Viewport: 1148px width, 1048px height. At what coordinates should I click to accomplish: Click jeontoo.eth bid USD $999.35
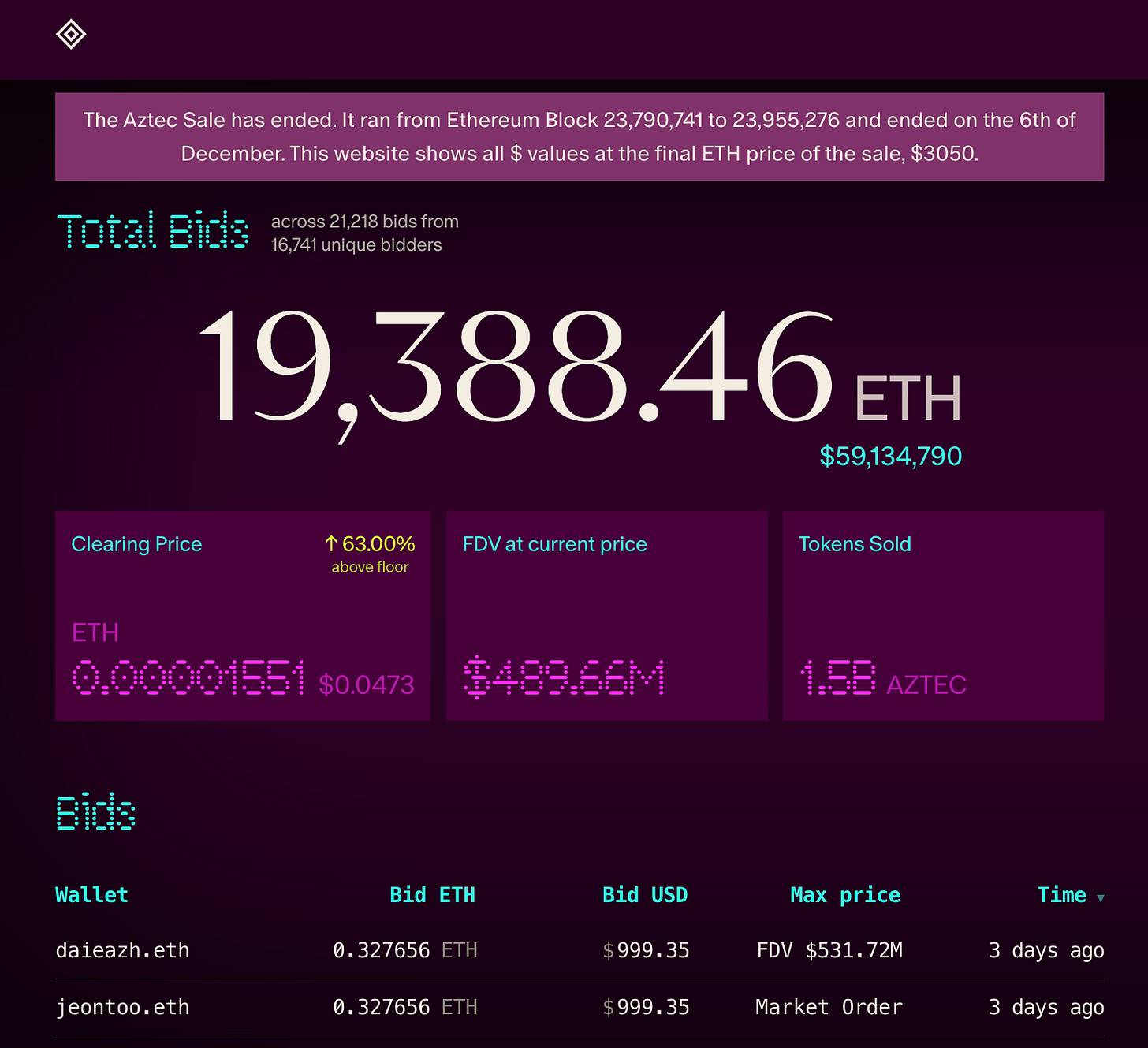click(x=646, y=1007)
